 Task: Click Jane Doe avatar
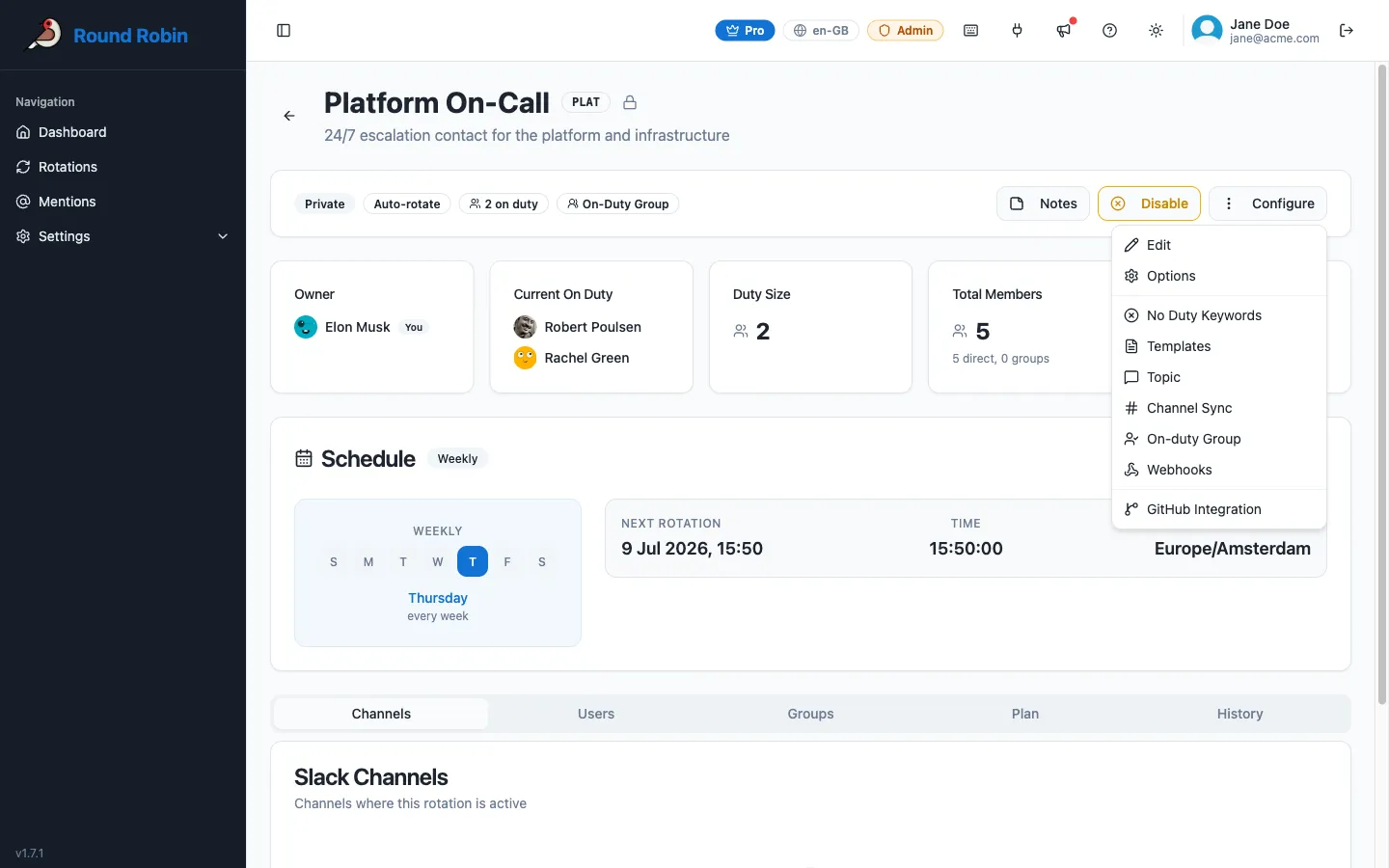point(1207,31)
